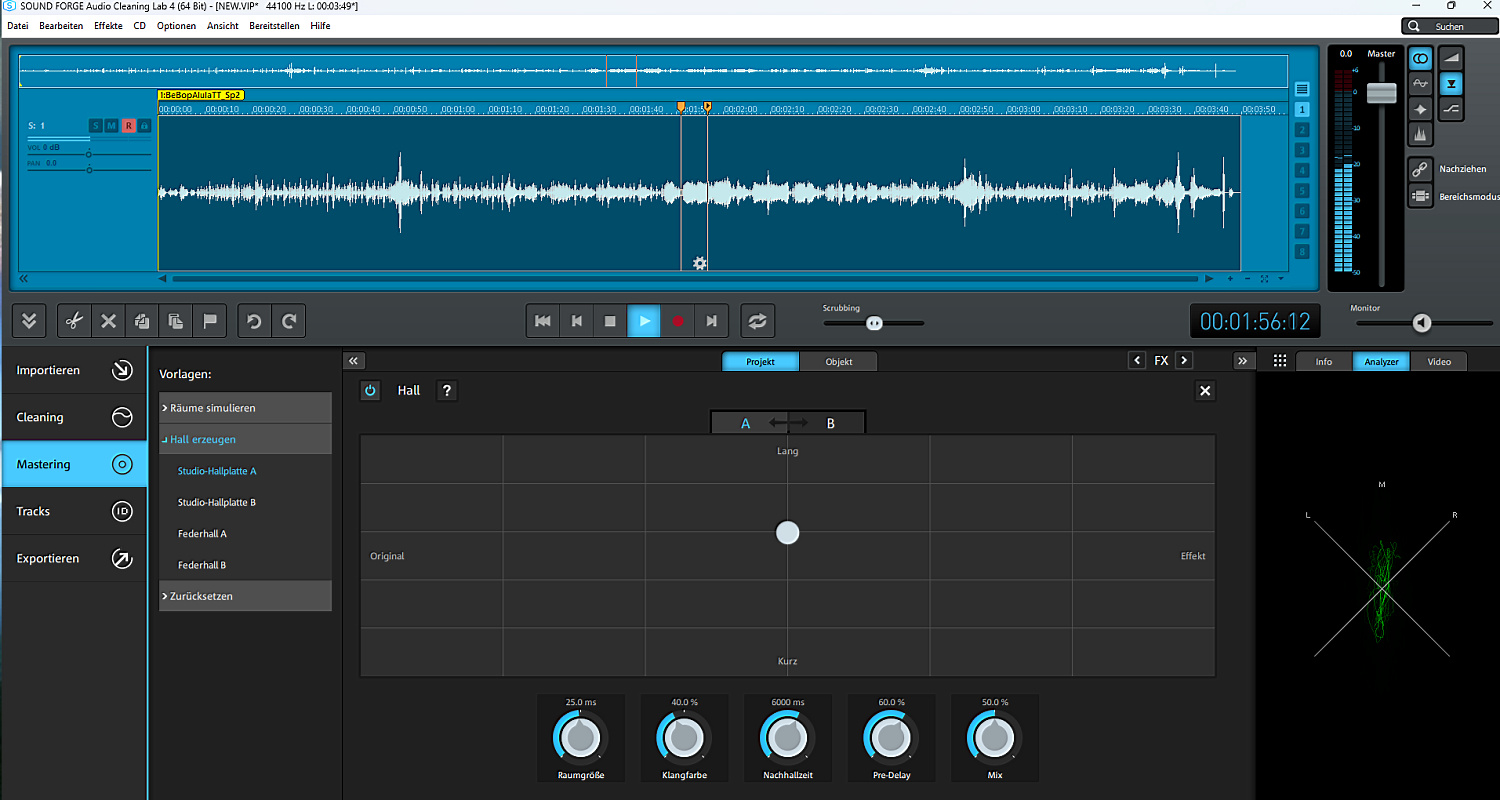Click the undo arrow icon

coord(254,321)
